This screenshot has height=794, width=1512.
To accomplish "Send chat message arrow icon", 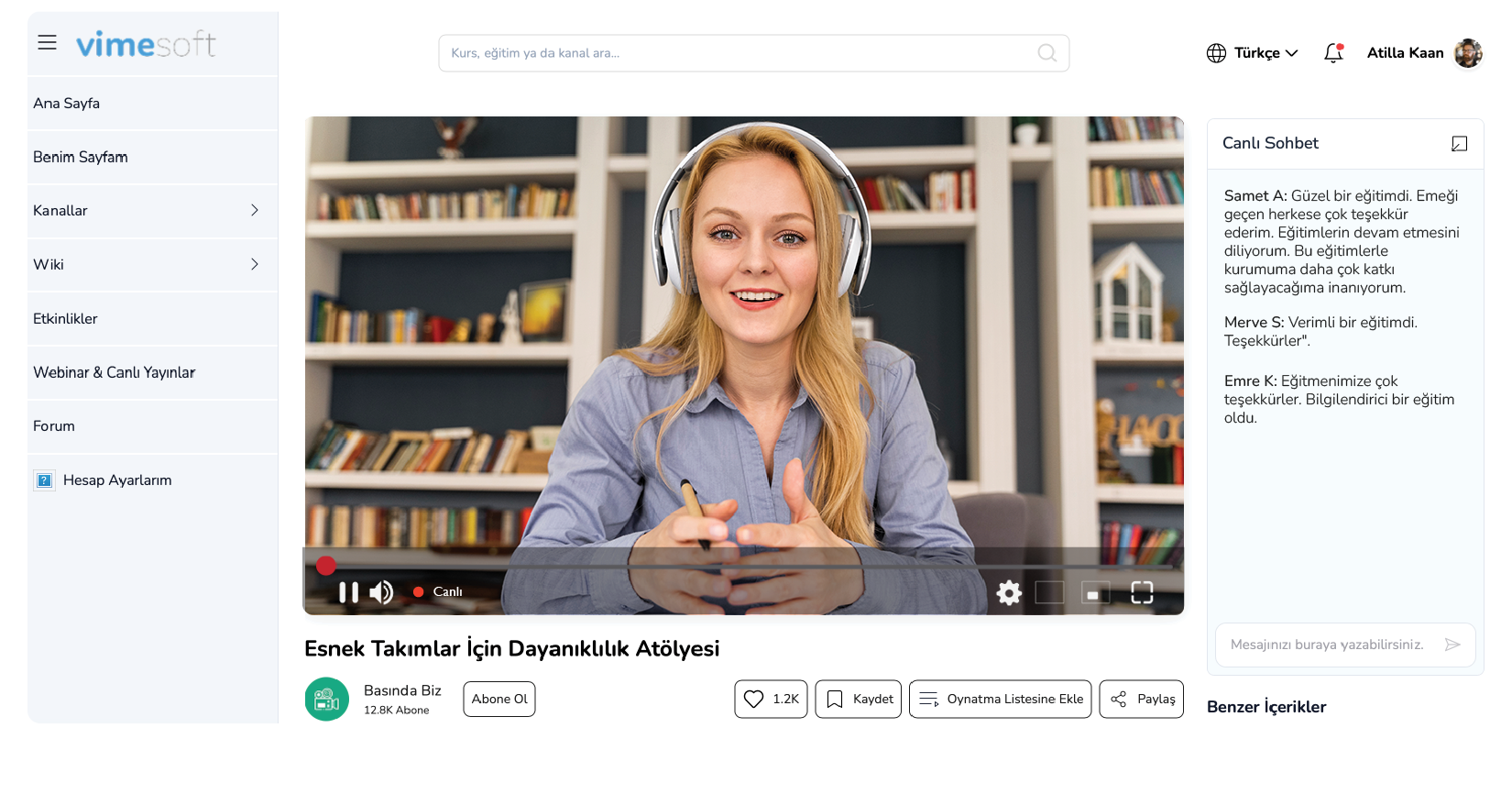I will (1452, 645).
